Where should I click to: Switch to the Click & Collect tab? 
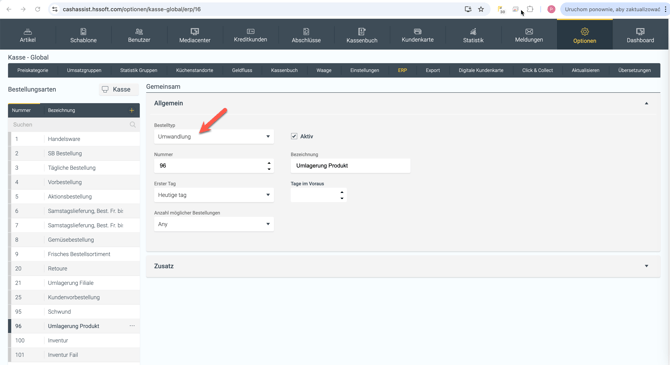(538, 70)
